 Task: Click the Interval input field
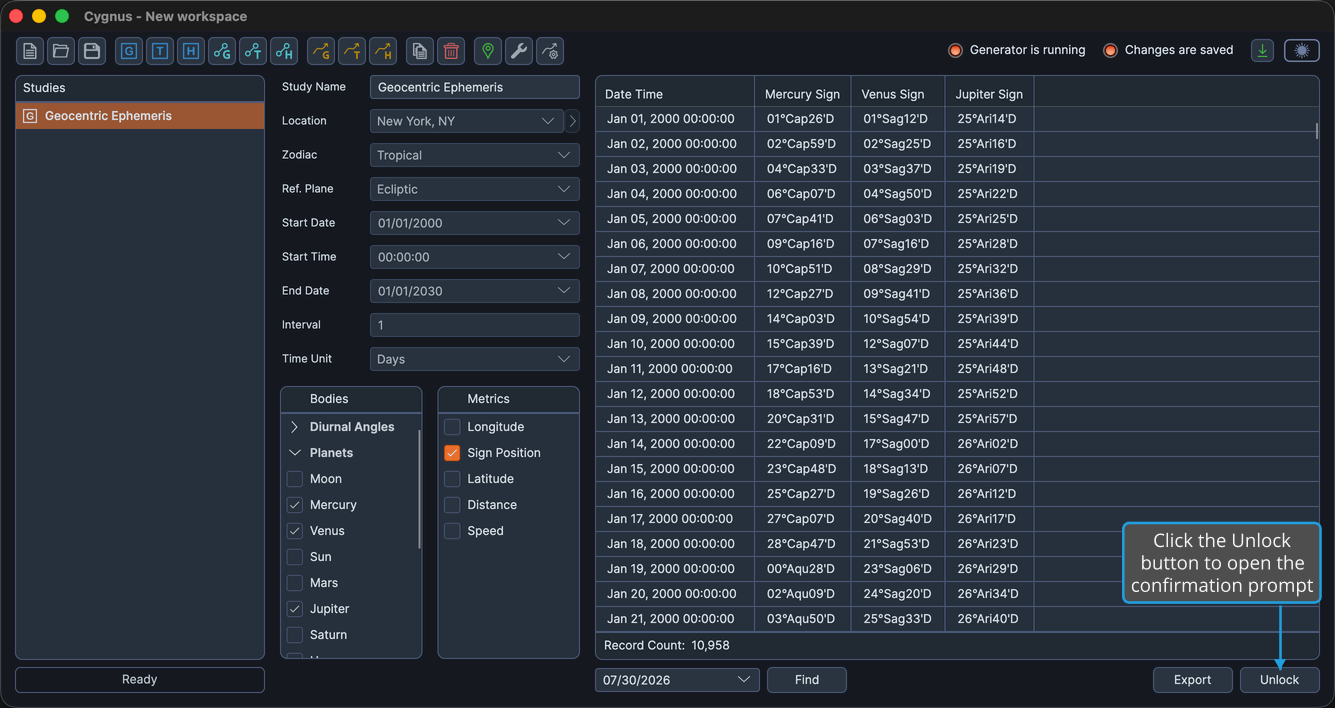pos(475,325)
